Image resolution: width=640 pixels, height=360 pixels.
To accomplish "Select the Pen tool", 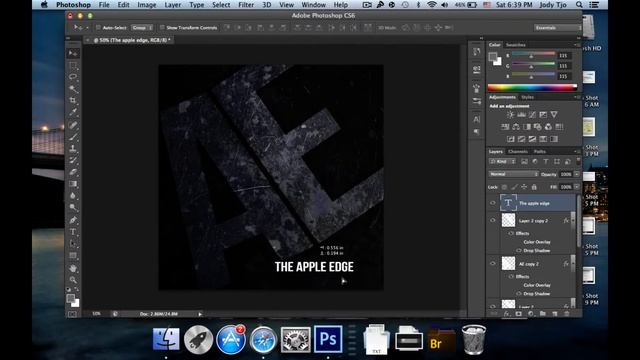I will pos(73,220).
